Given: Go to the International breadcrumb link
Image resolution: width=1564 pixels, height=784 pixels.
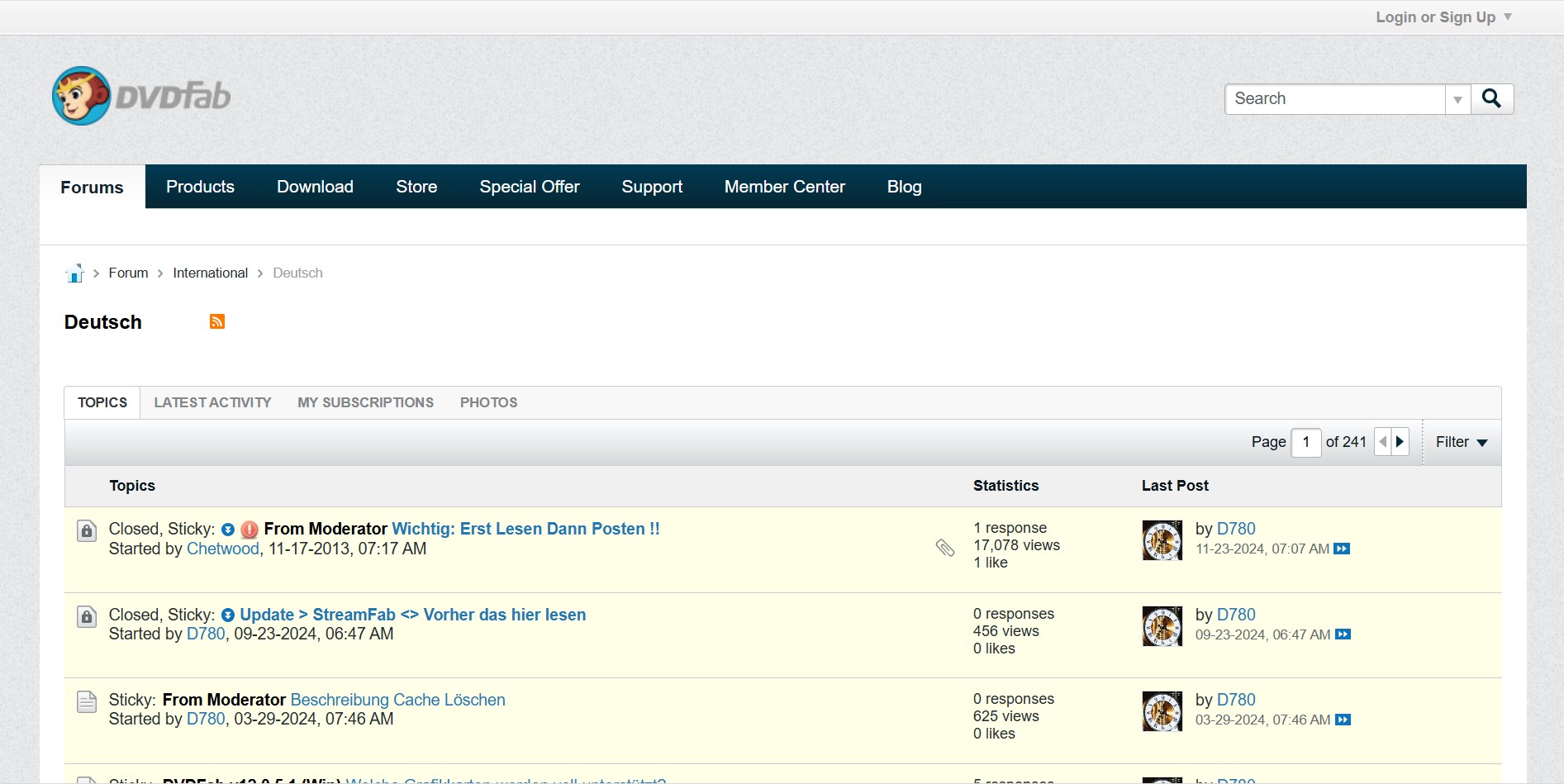Looking at the screenshot, I should [x=210, y=273].
